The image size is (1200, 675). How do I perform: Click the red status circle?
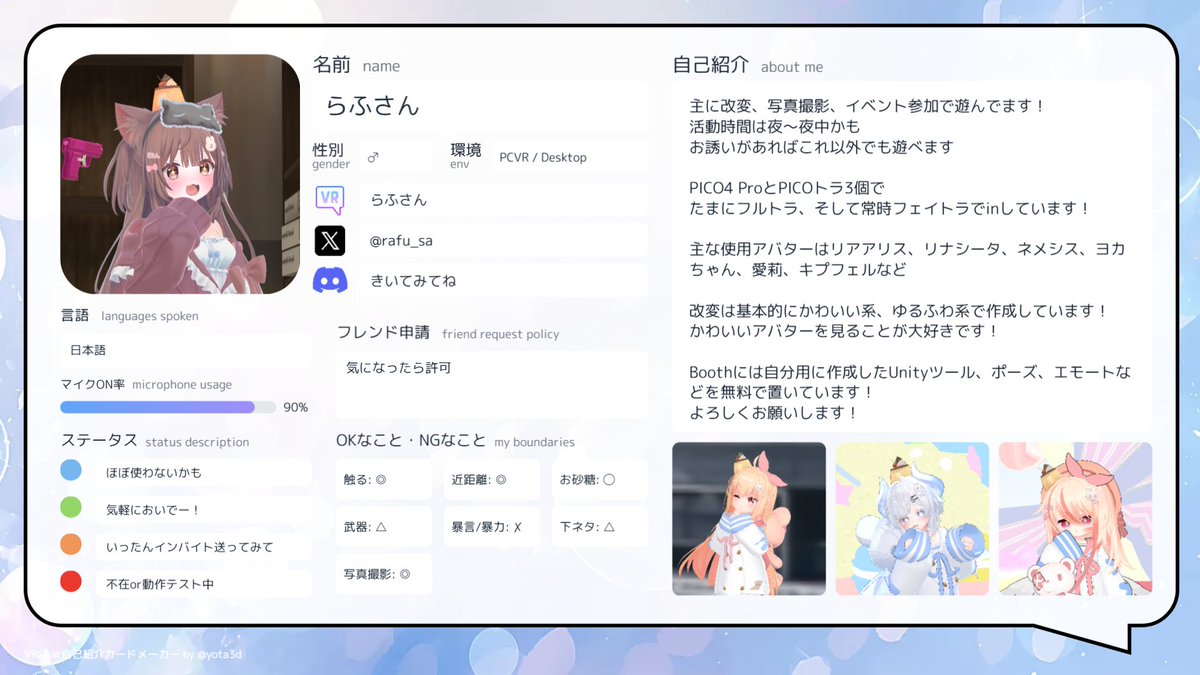point(71,581)
